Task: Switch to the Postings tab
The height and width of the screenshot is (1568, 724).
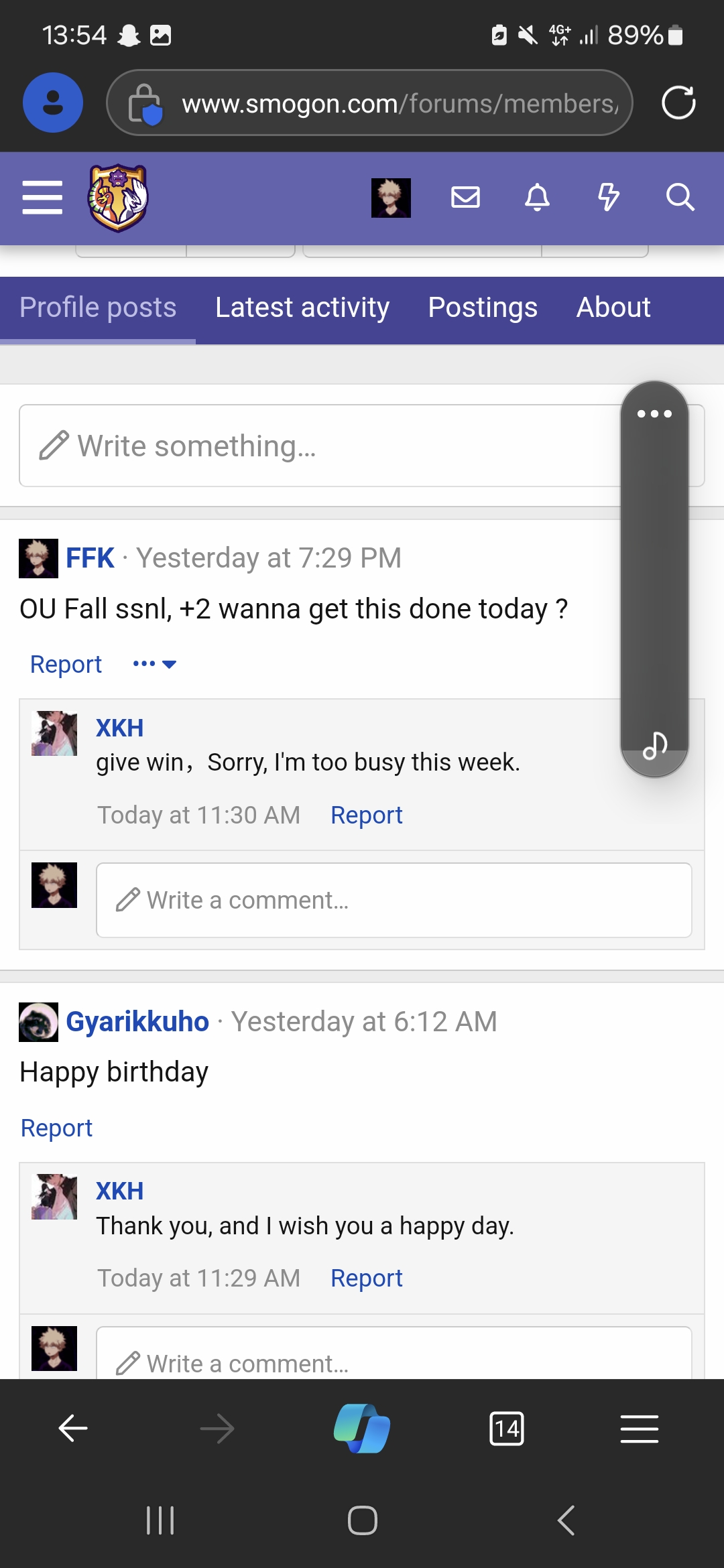Action: 483,308
